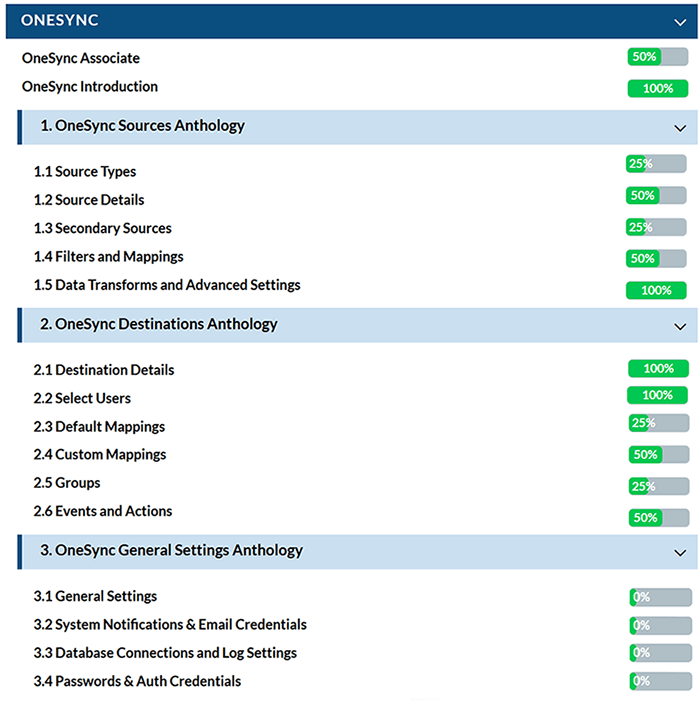Click the ONESYNC section title
700x707 pixels.
(x=60, y=20)
